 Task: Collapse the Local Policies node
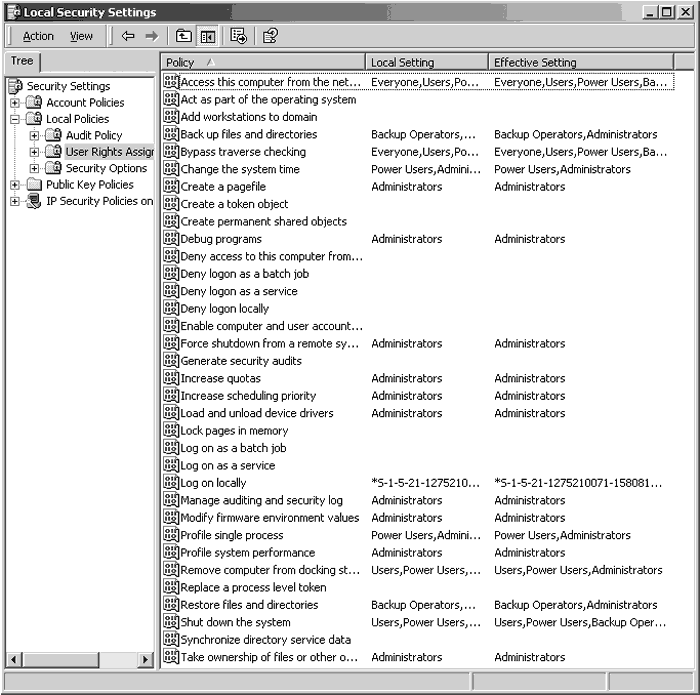pyautogui.click(x=15, y=119)
